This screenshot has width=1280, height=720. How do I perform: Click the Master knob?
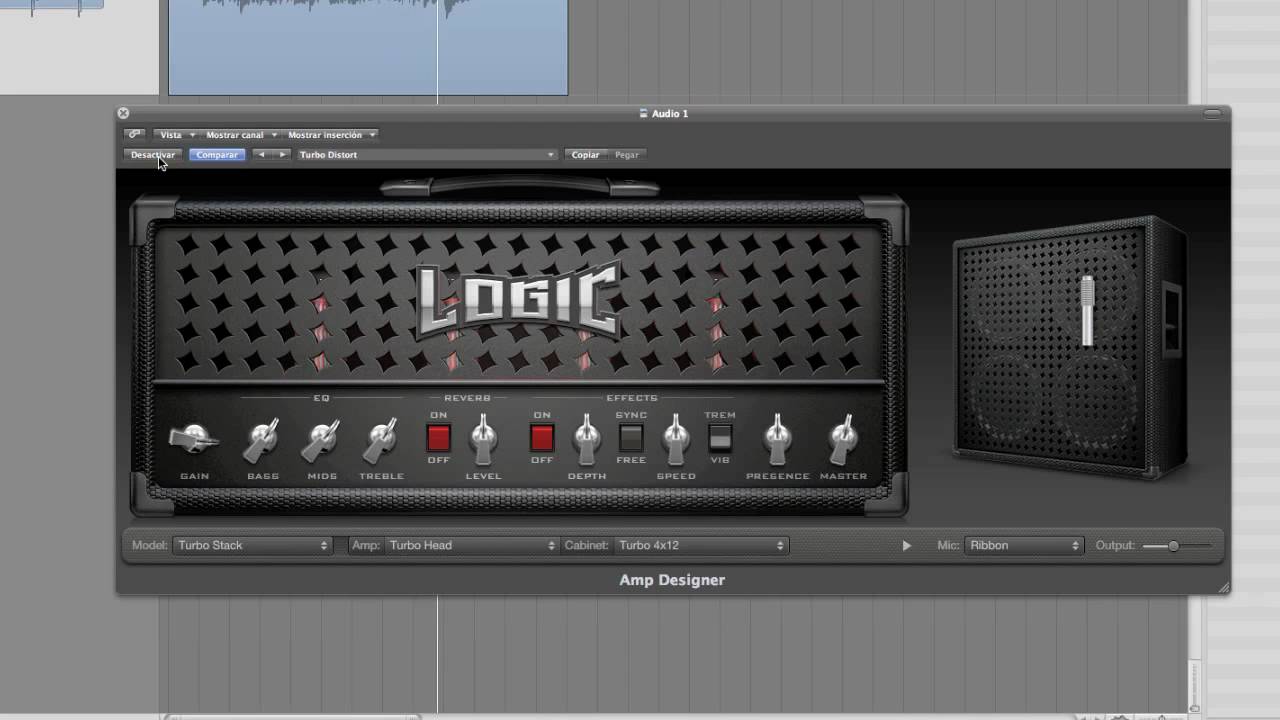click(x=843, y=439)
